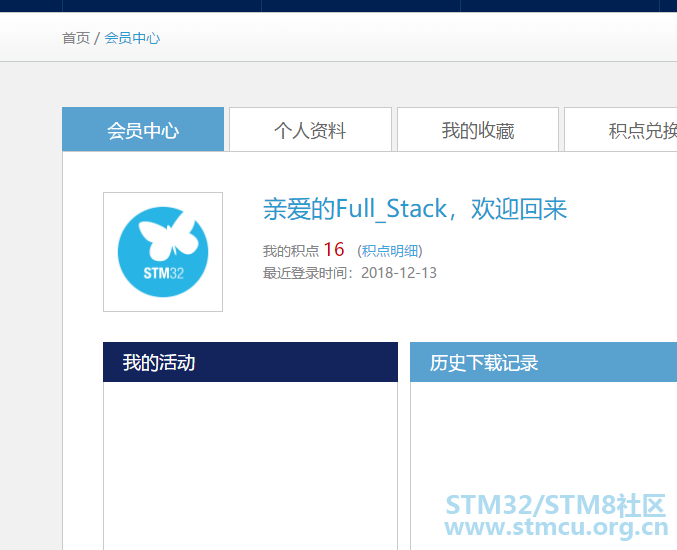Click the last login date 2018-12-13
The width and height of the screenshot is (677, 550).
click(x=399, y=273)
